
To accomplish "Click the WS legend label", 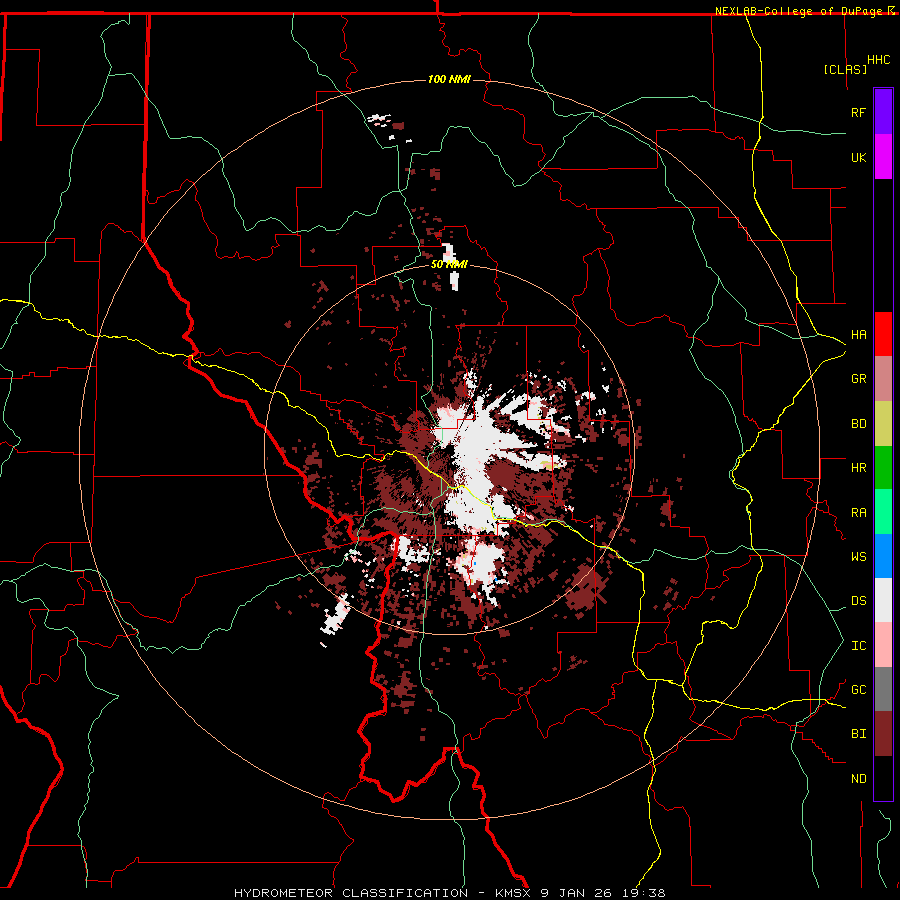I will coord(858,557).
